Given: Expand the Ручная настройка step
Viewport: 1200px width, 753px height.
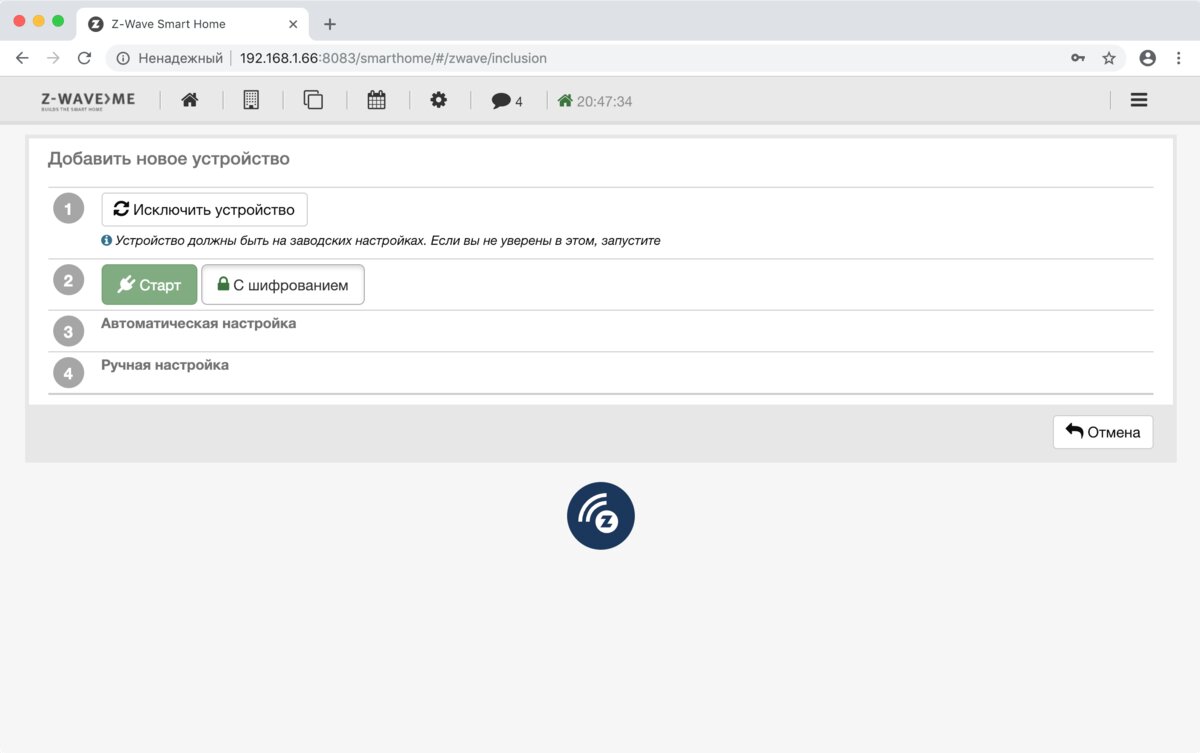Looking at the screenshot, I should (165, 365).
